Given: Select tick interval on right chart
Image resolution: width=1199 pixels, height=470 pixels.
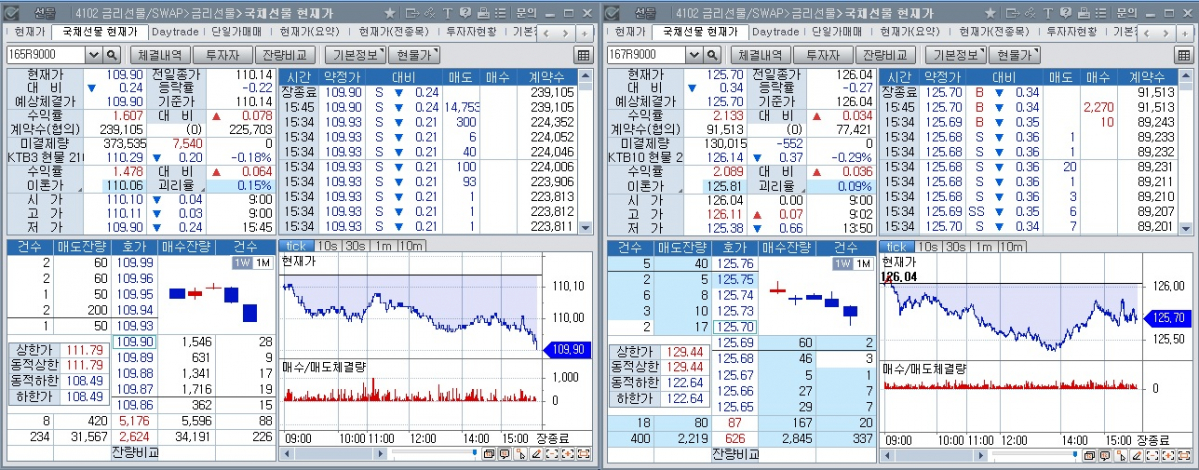Looking at the screenshot, I should pos(895,246).
